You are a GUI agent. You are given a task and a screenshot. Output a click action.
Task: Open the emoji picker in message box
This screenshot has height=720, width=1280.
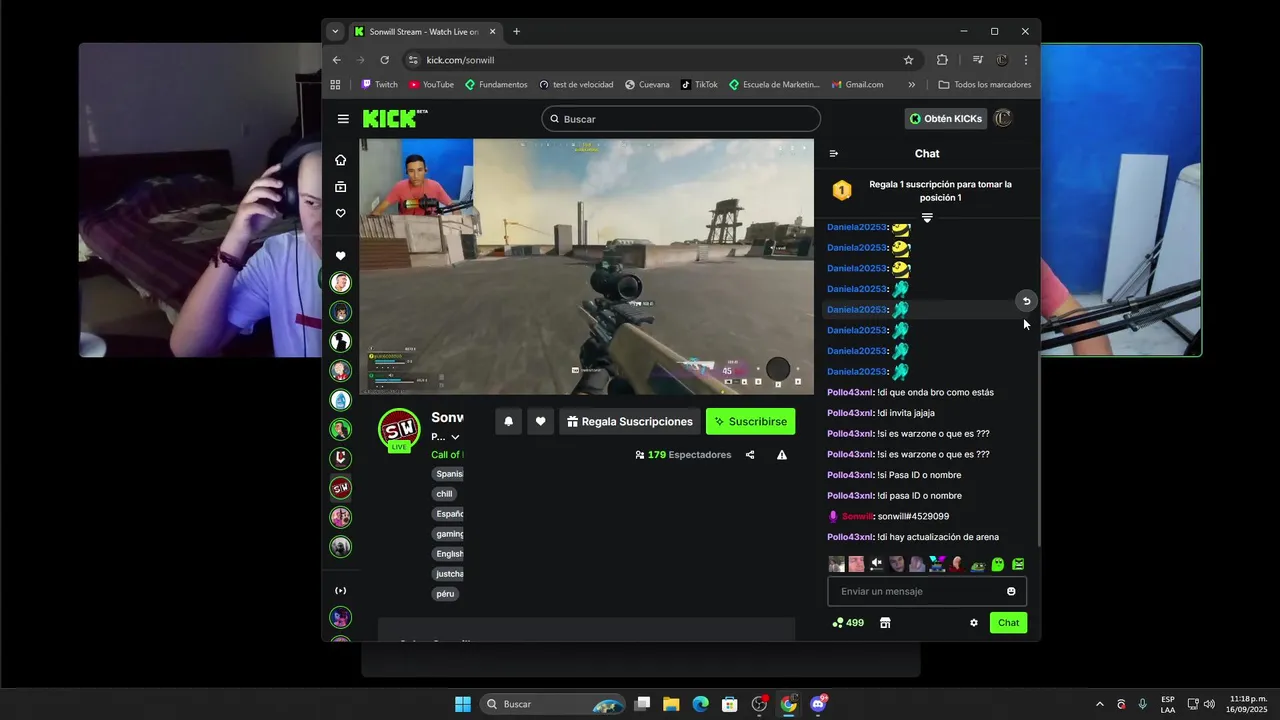(1011, 591)
